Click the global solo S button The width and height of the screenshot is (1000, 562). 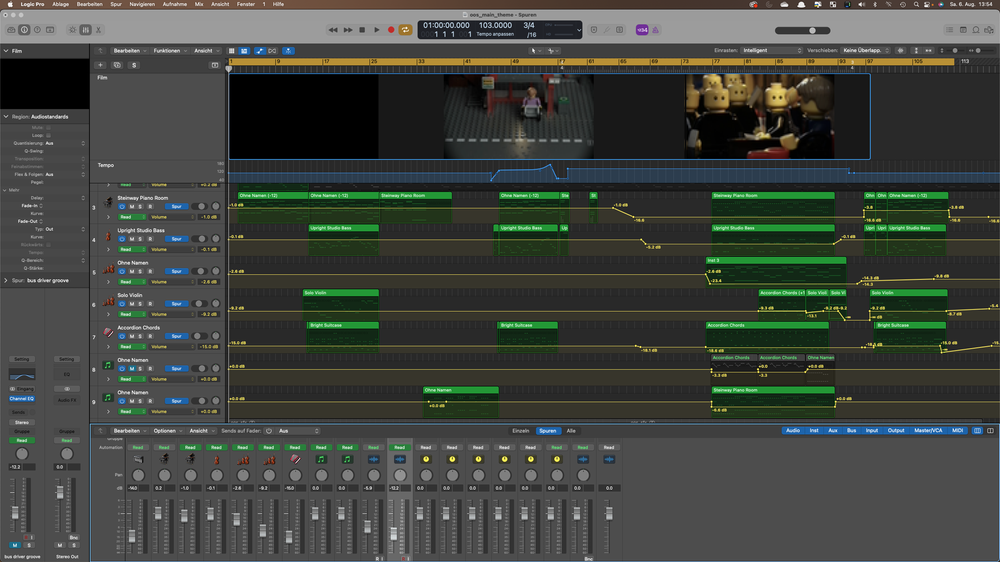[133, 65]
